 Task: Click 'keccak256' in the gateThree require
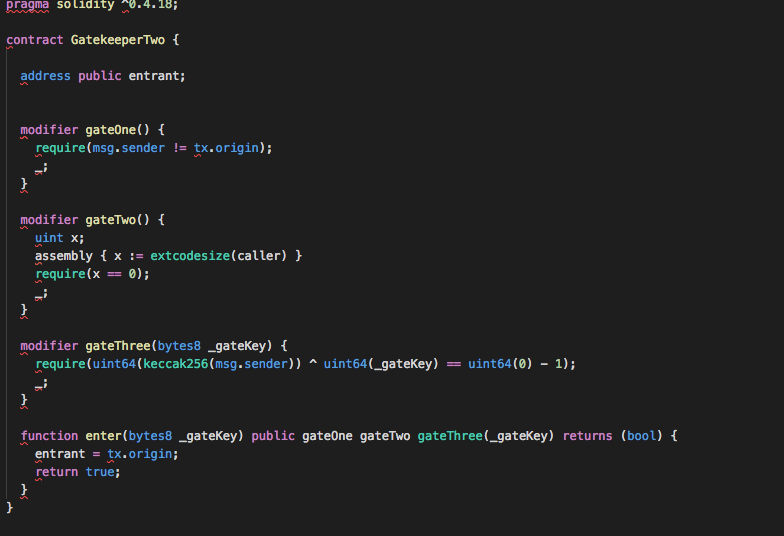(x=176, y=364)
